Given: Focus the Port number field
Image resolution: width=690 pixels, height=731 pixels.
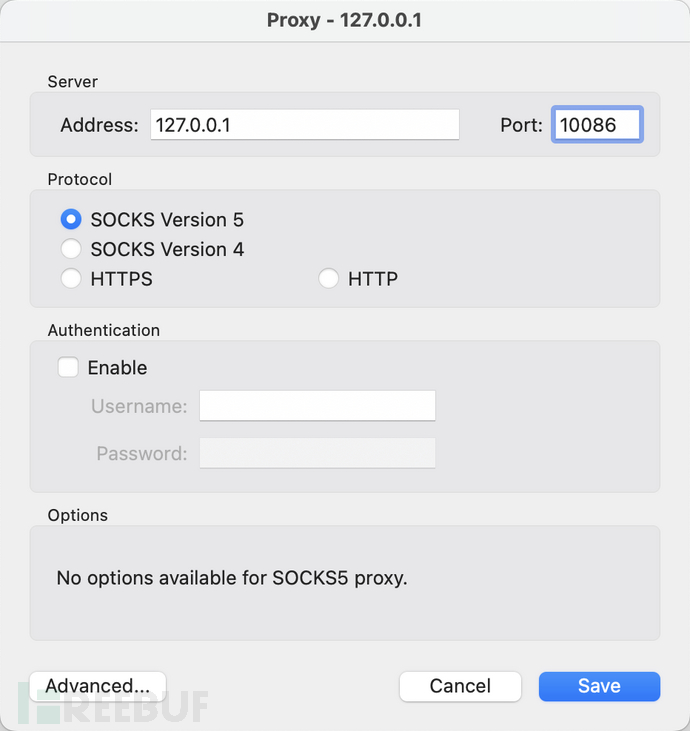Looking at the screenshot, I should pos(597,125).
